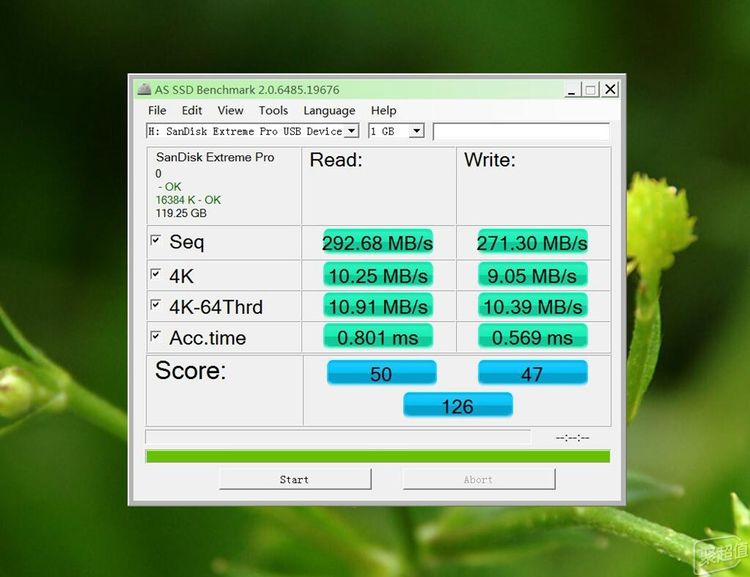Click the 119.25 GB capacity text
This screenshot has width=750, height=577.
(181, 213)
